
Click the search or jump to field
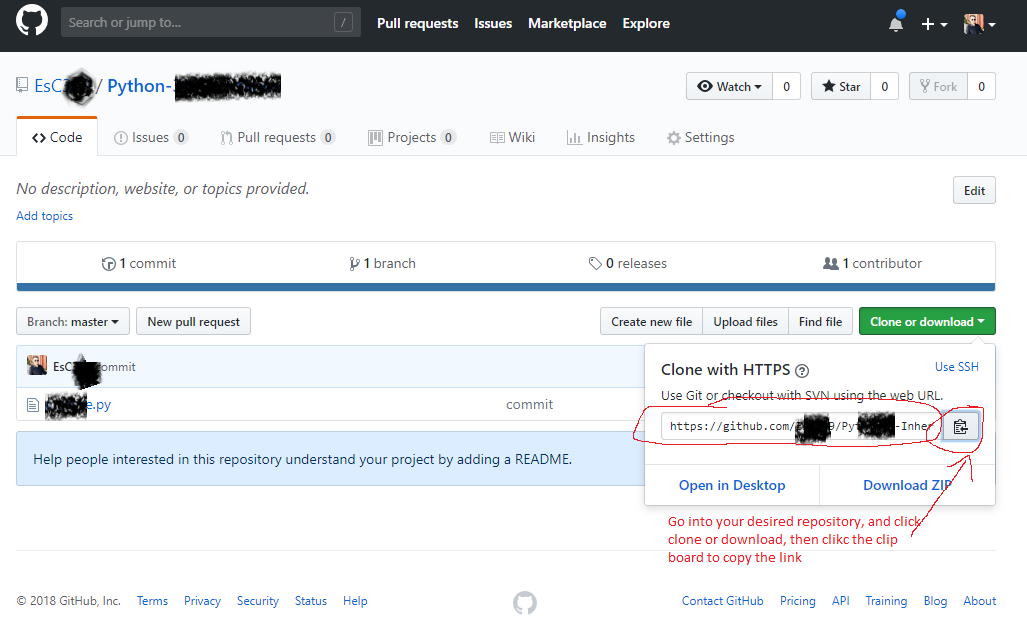210,21
